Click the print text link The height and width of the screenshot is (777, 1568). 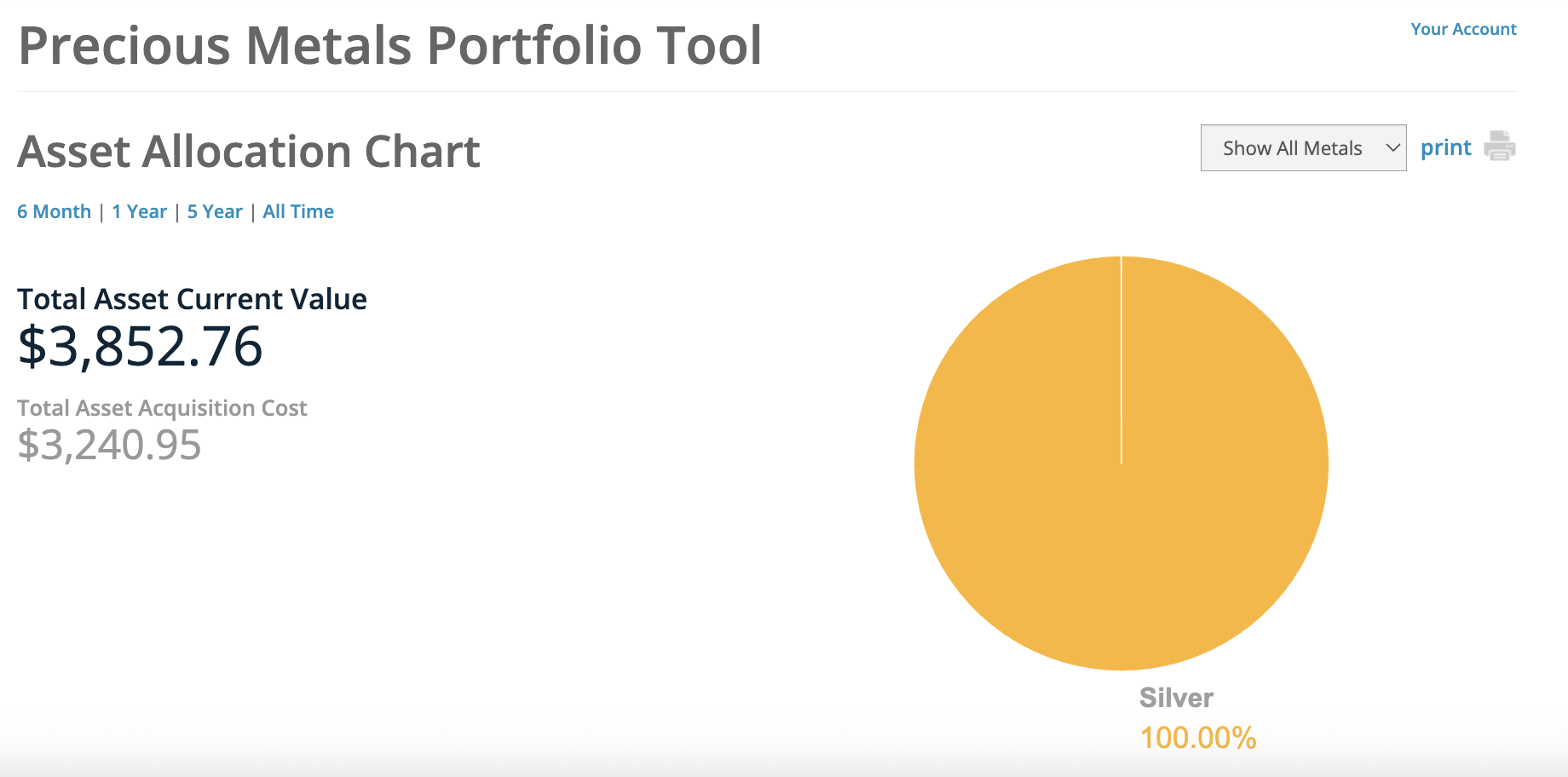1445,147
